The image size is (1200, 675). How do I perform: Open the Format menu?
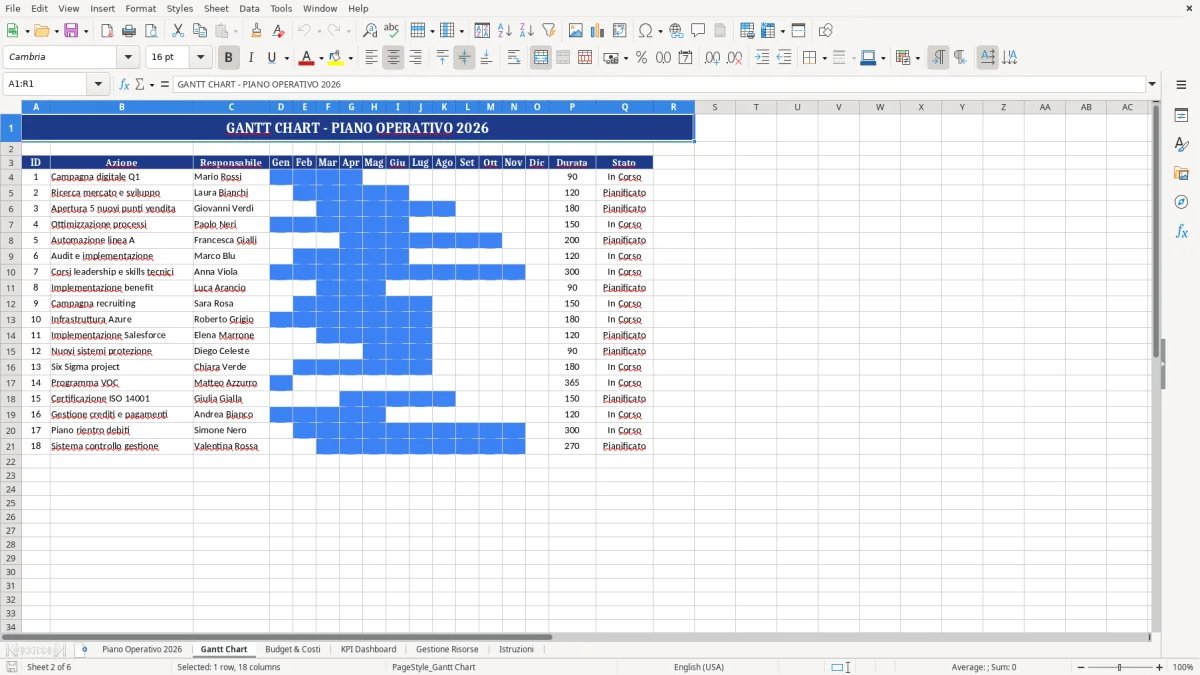coord(140,8)
